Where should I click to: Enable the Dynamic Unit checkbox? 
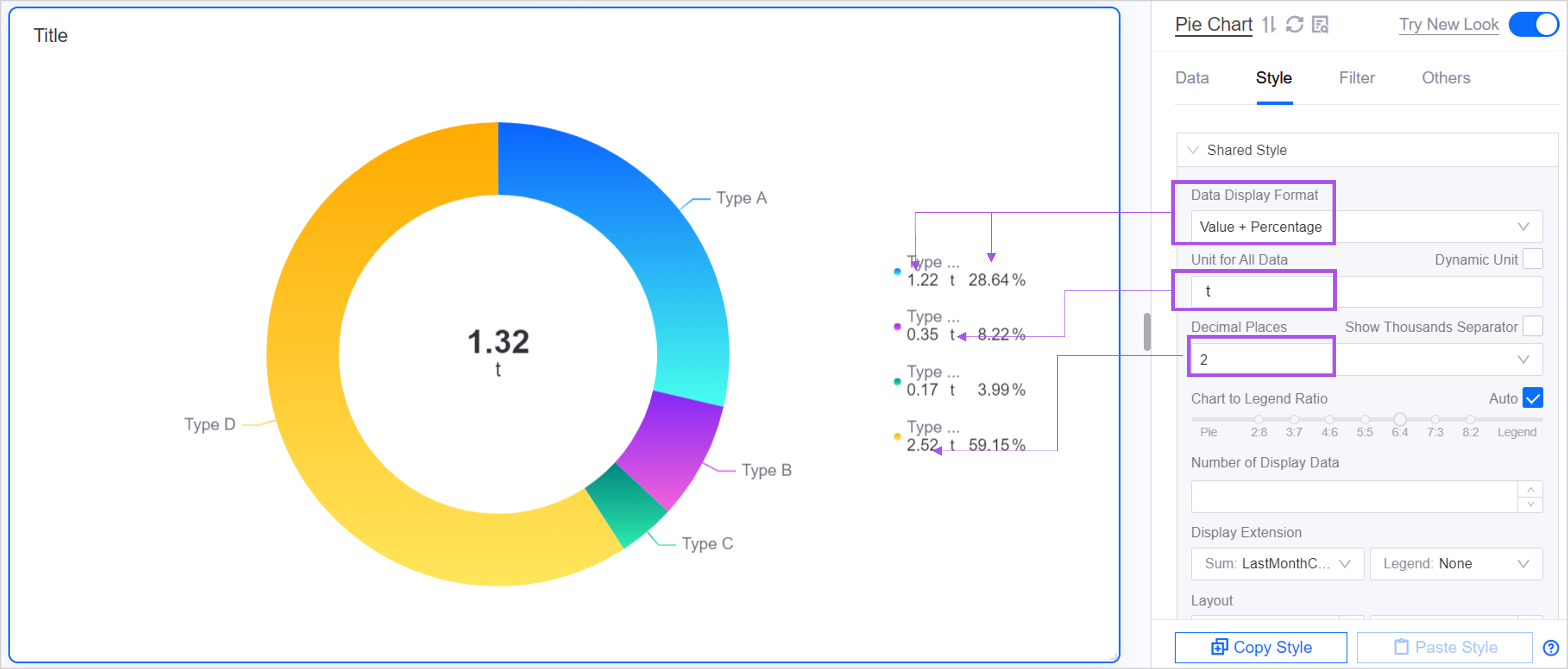pyautogui.click(x=1533, y=259)
